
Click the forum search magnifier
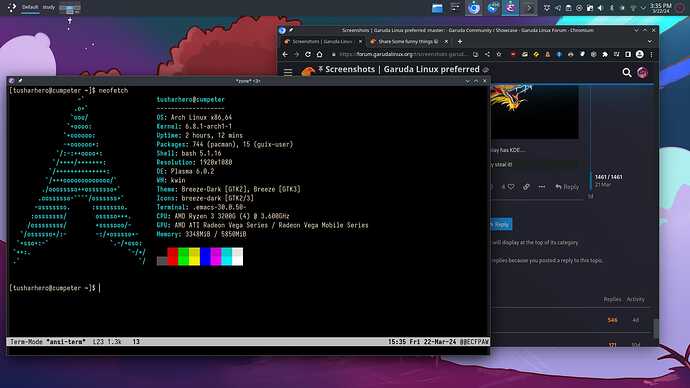pos(627,73)
